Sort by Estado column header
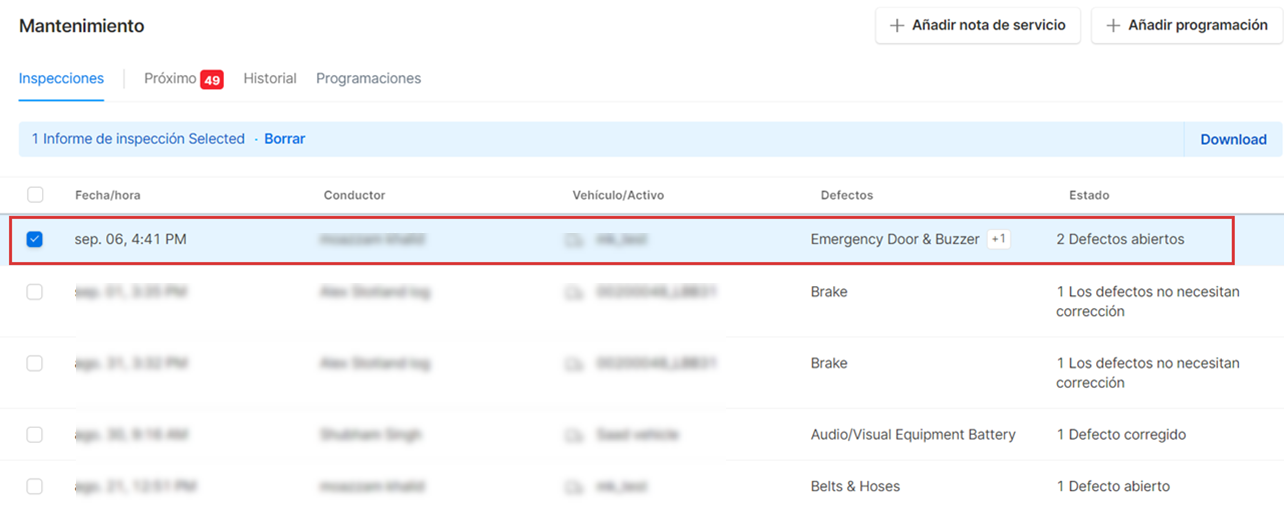The width and height of the screenshot is (1284, 509). [1089, 195]
